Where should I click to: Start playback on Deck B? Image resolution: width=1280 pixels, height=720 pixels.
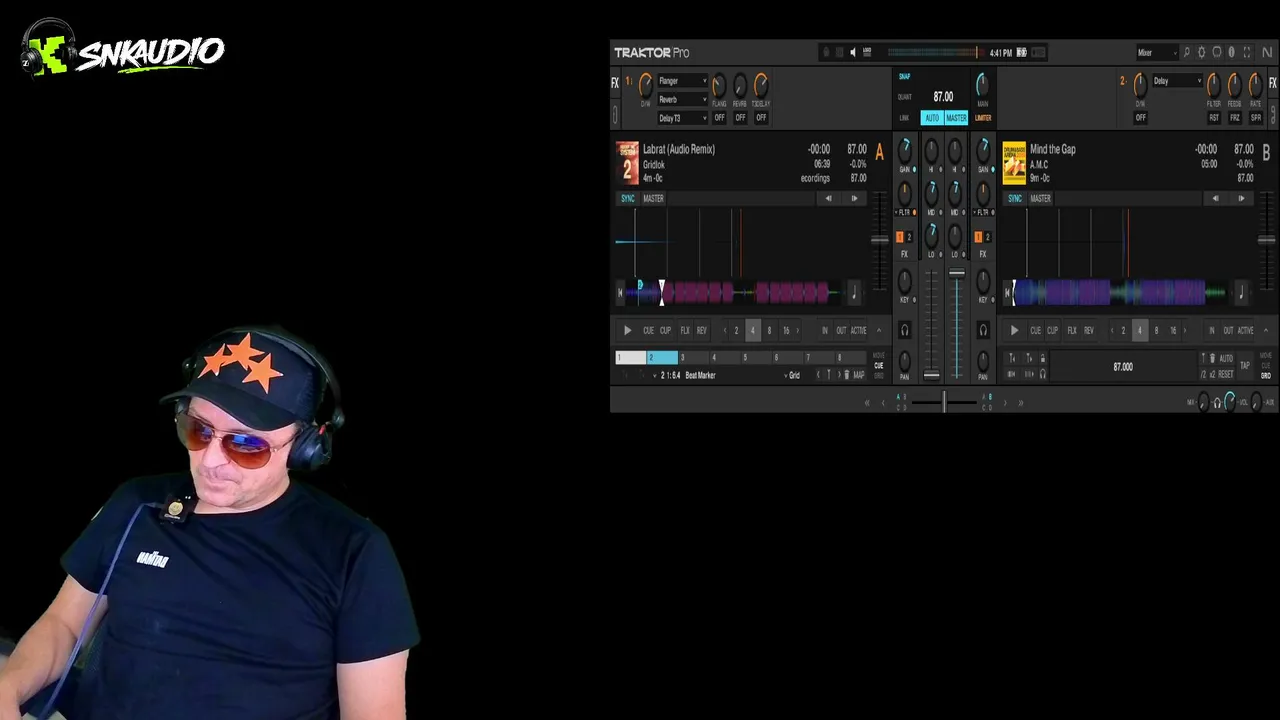click(1014, 331)
